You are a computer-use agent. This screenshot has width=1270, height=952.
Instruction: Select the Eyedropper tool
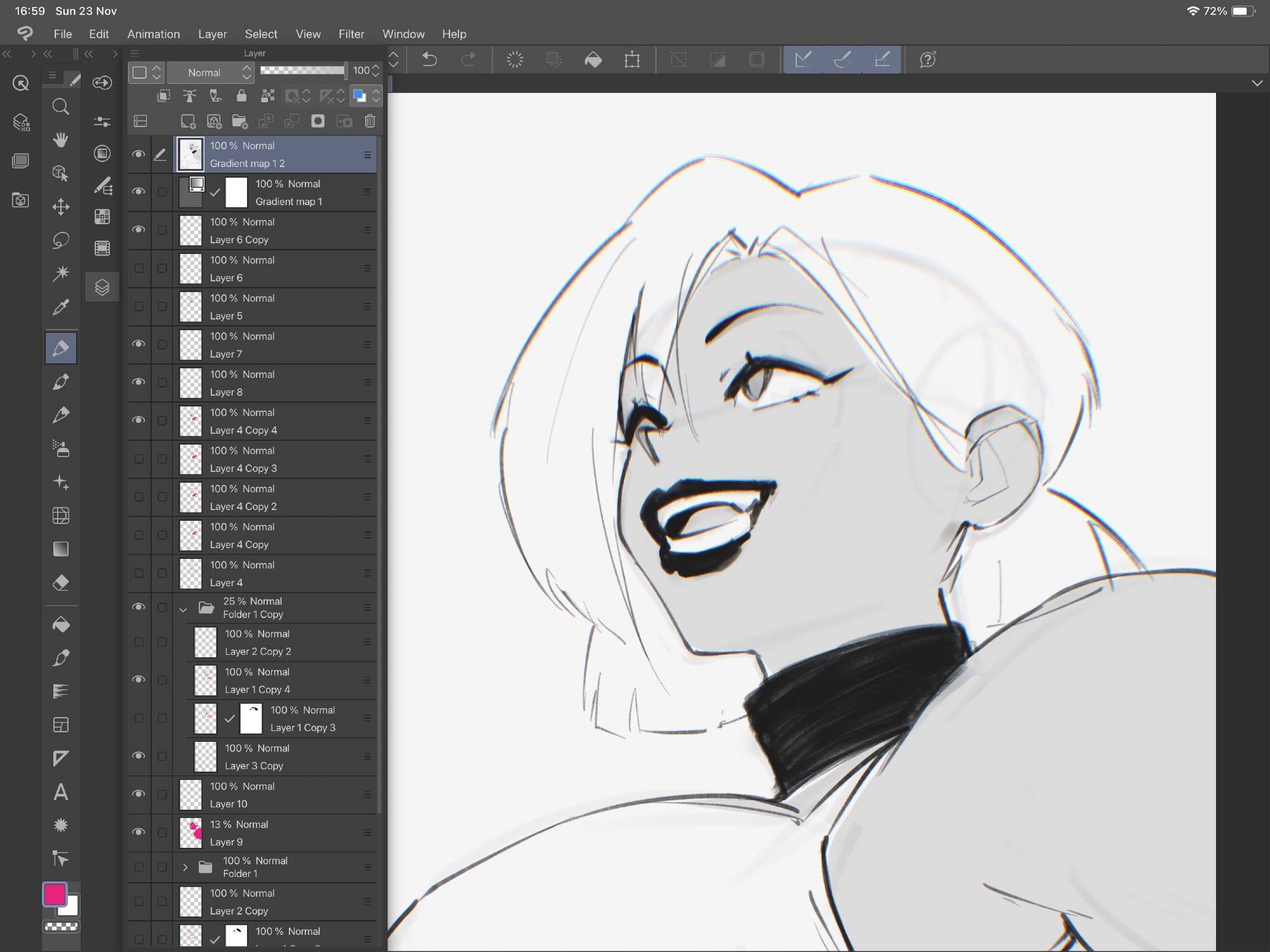pyautogui.click(x=60, y=308)
